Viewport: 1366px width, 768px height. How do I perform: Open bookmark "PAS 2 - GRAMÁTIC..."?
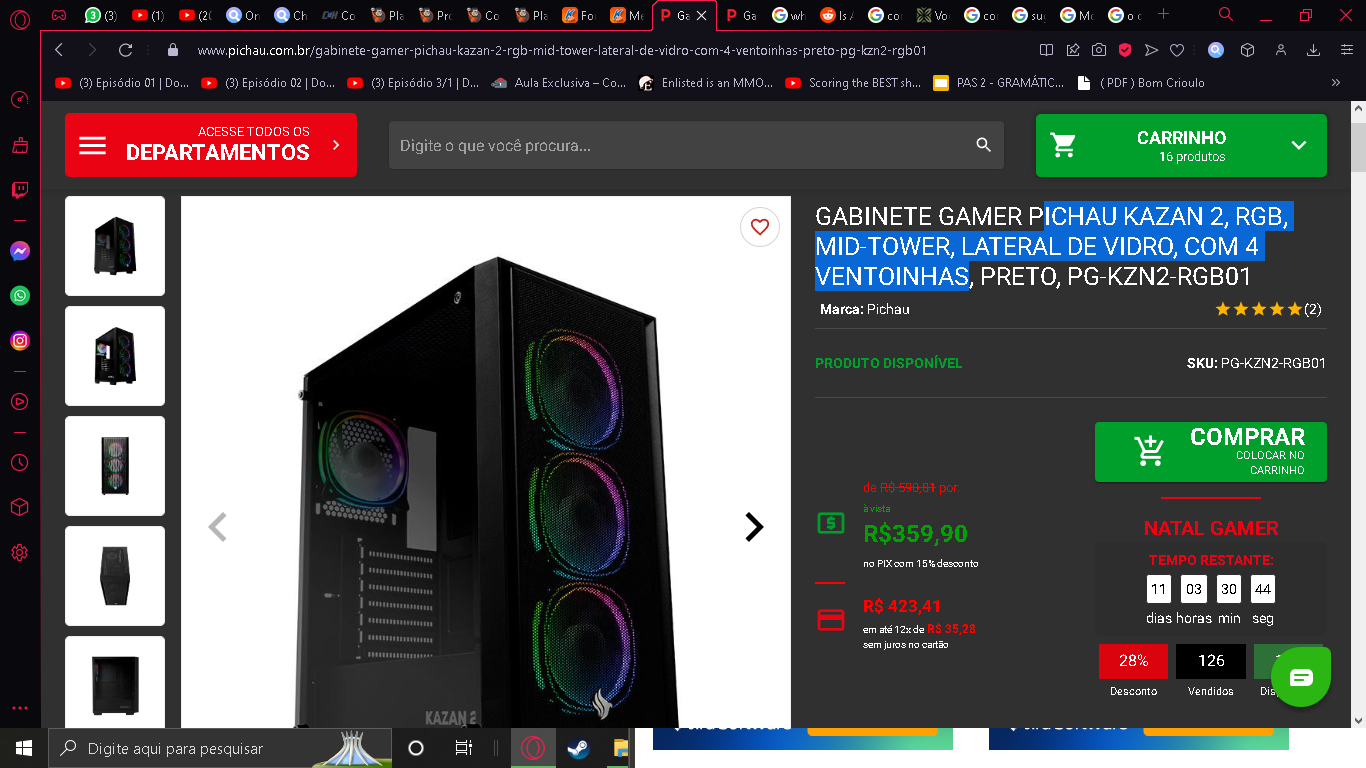coord(998,83)
